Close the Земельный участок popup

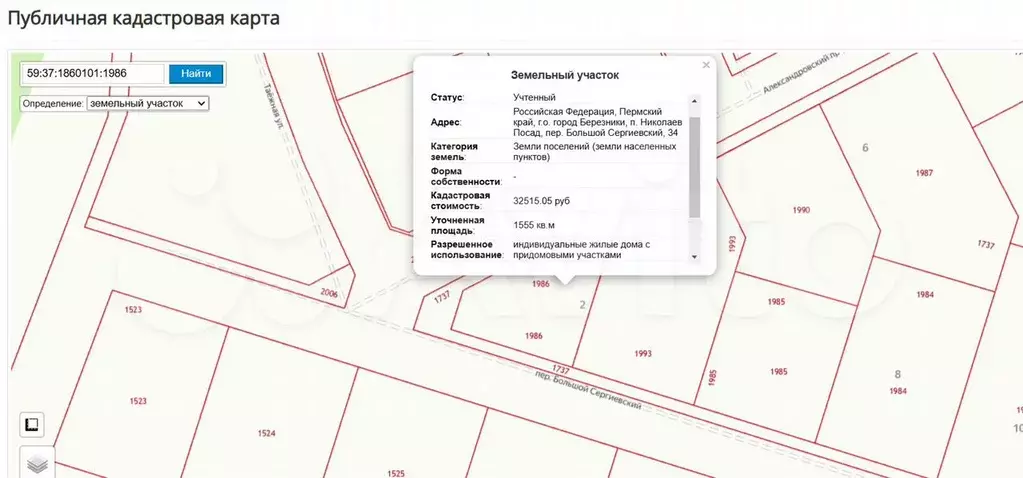click(706, 65)
